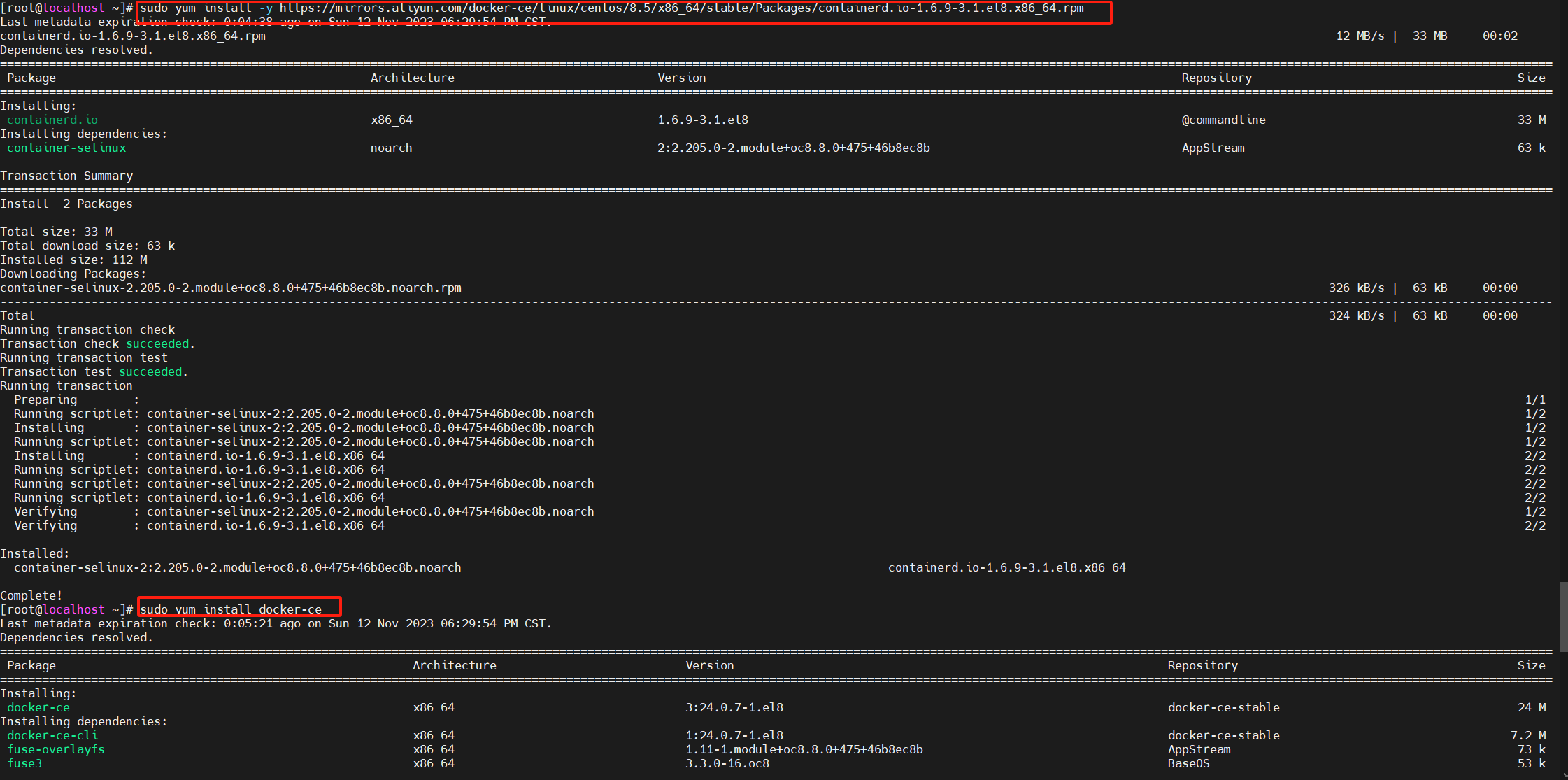1568x780 pixels.
Task: Click the aliyun containerd.io rpm URL
Action: click(681, 8)
